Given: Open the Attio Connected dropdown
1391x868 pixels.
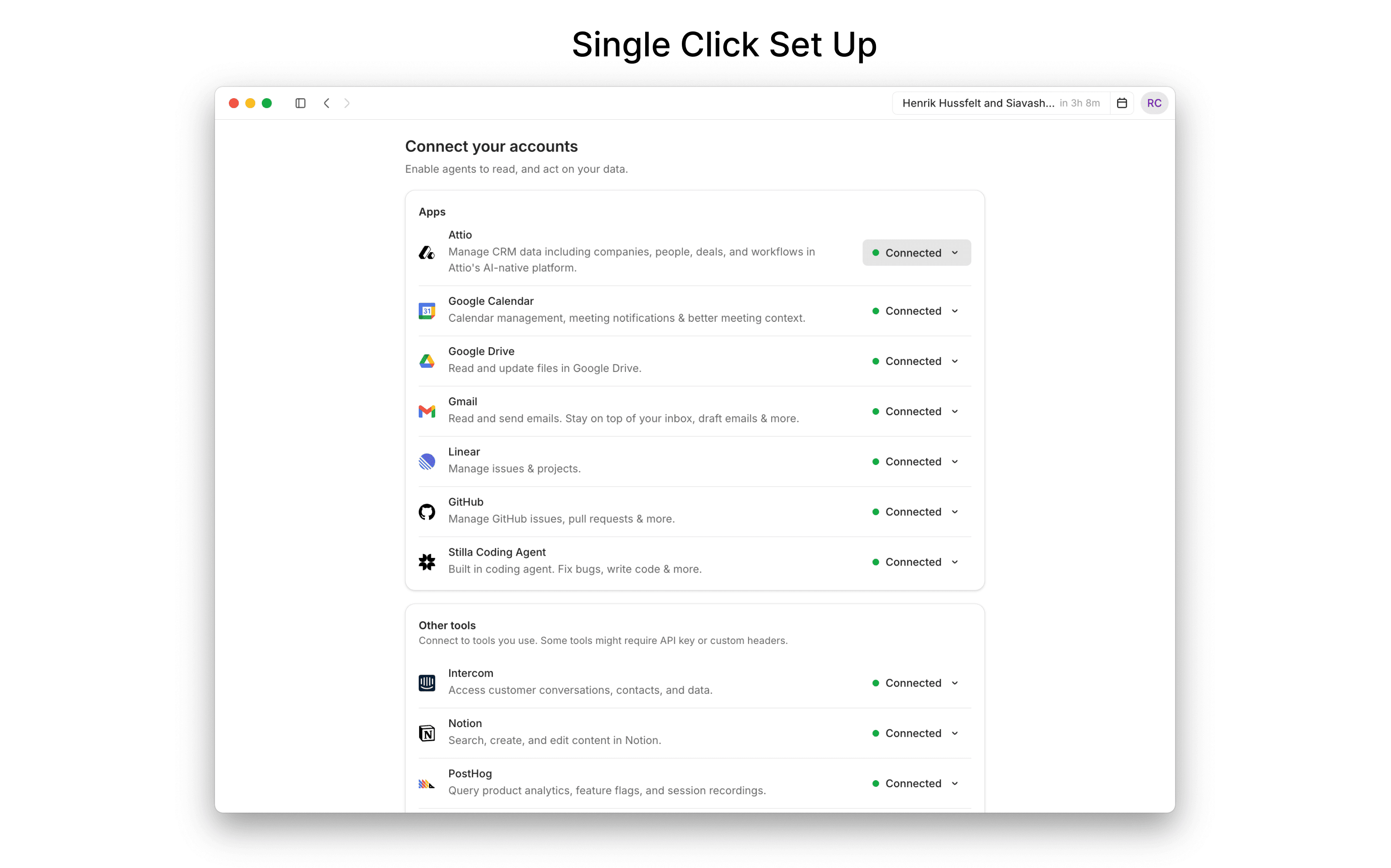Looking at the screenshot, I should click(x=916, y=253).
